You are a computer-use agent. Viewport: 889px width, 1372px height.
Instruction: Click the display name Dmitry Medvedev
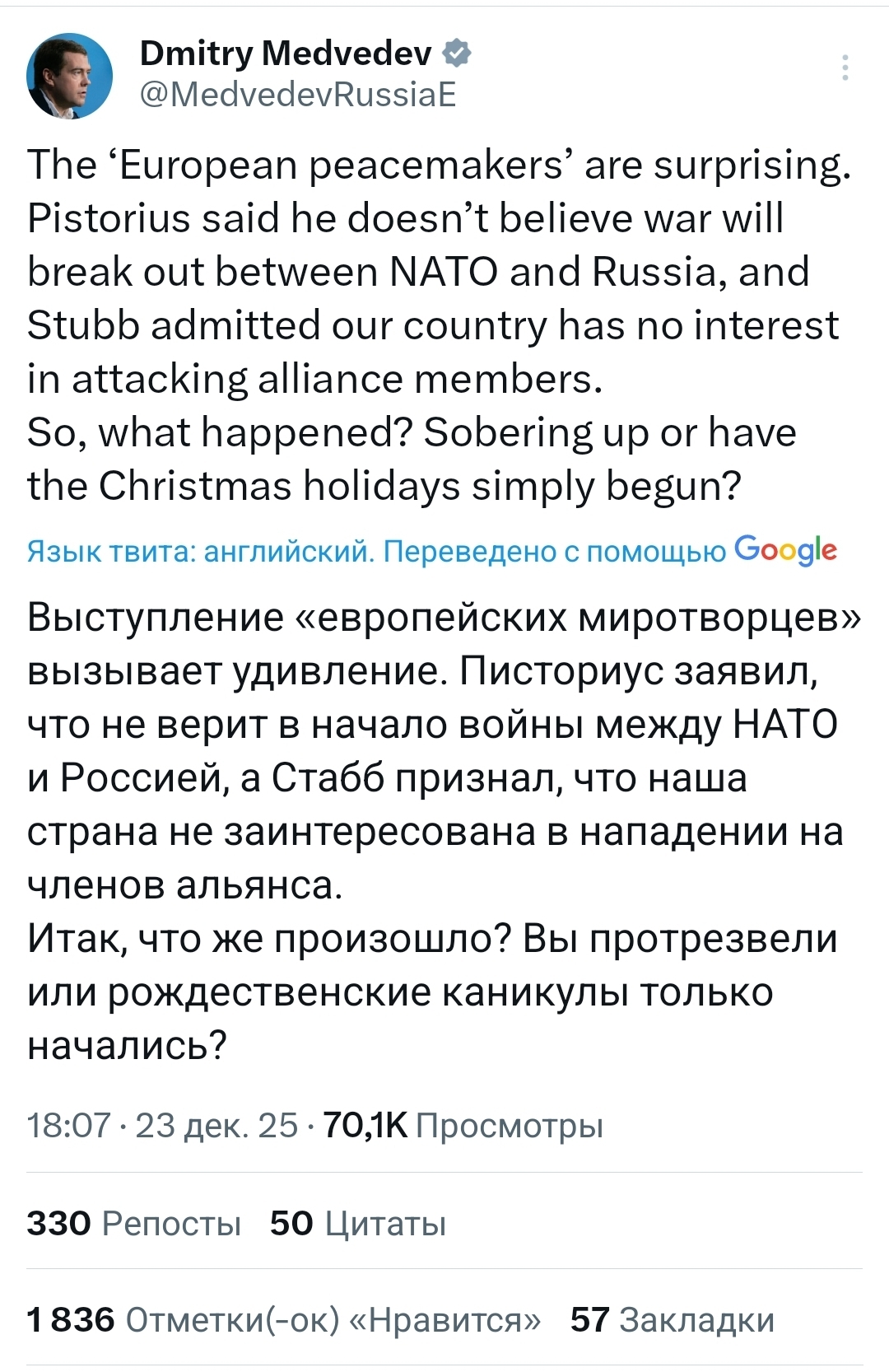286,54
